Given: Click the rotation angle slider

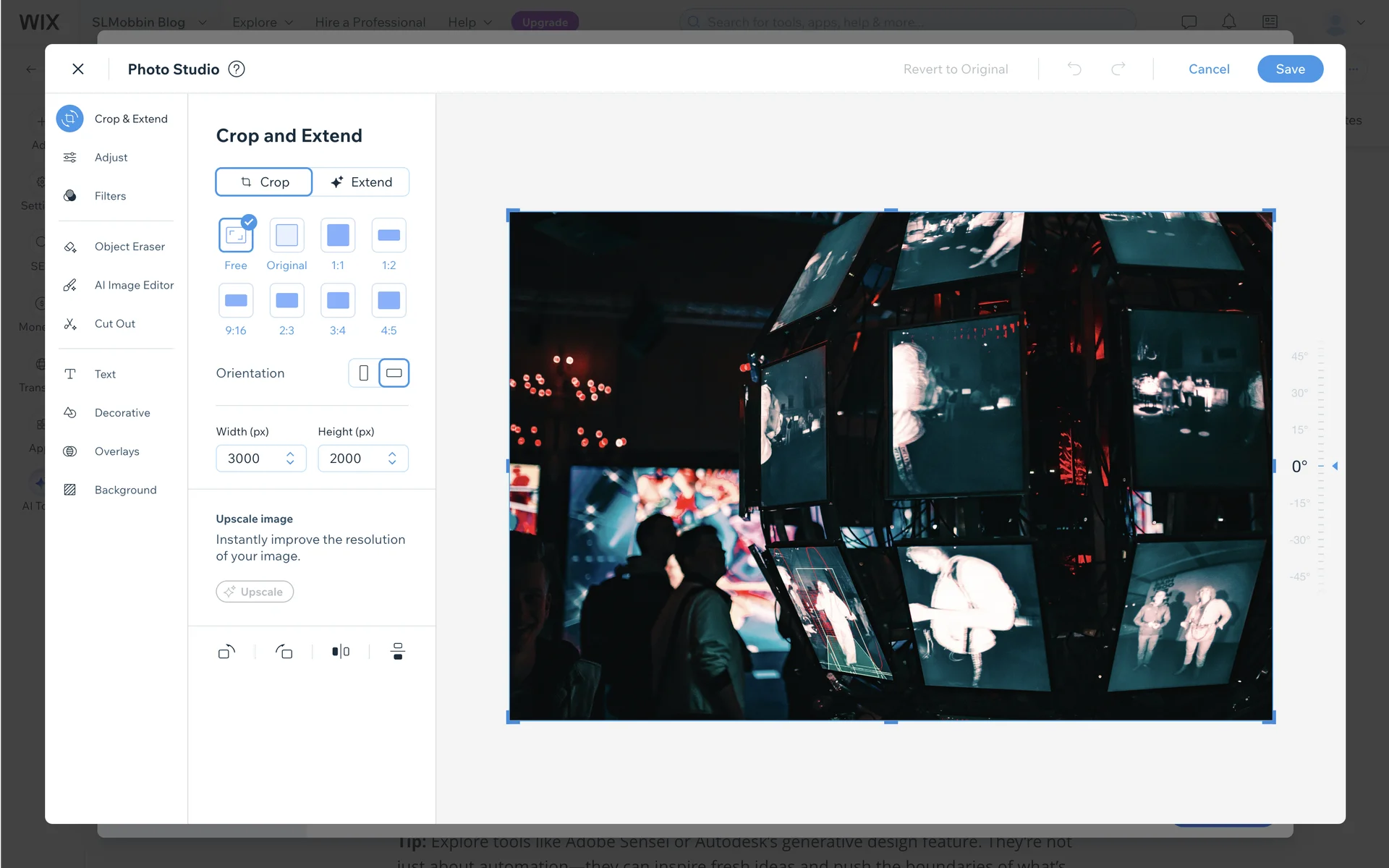Looking at the screenshot, I should click(x=1321, y=467).
